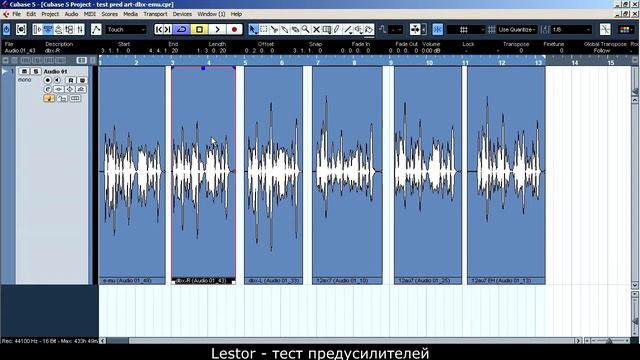Select the Time Warp tool
The image size is (640, 360).
(327, 29)
